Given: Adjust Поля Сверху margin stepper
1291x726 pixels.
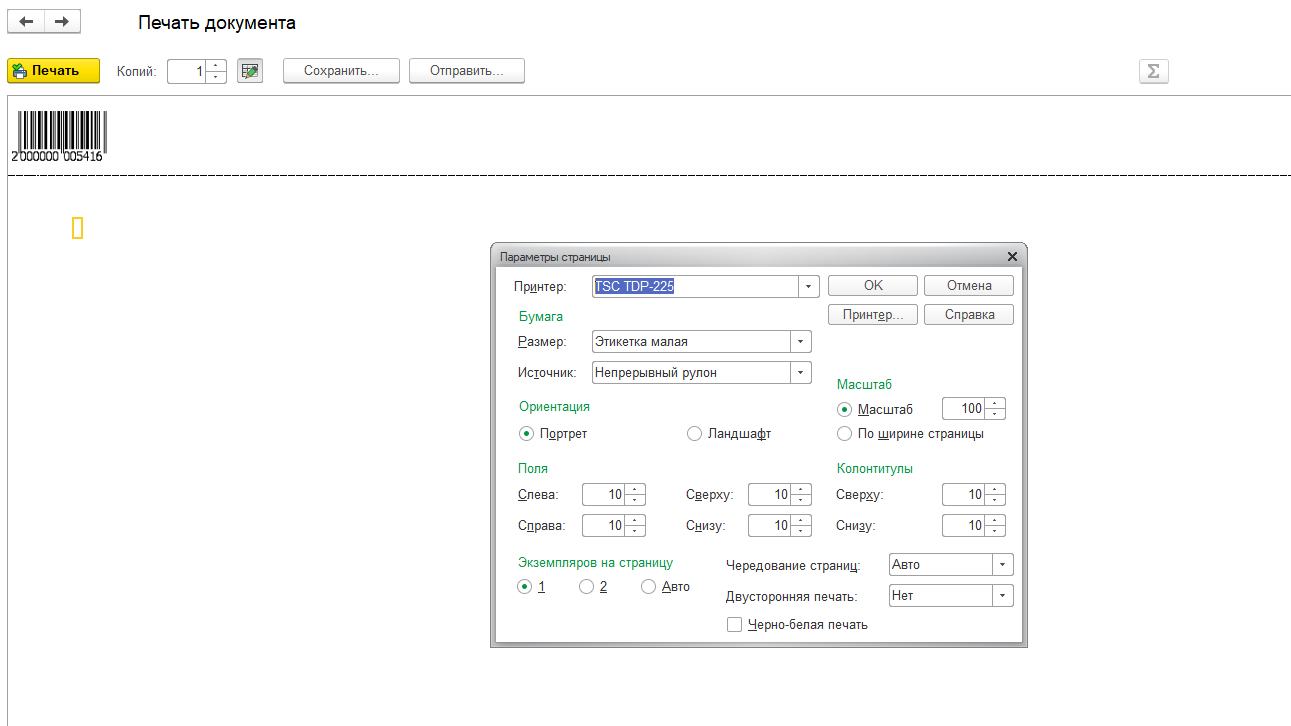Looking at the screenshot, I should pyautogui.click(x=801, y=495).
